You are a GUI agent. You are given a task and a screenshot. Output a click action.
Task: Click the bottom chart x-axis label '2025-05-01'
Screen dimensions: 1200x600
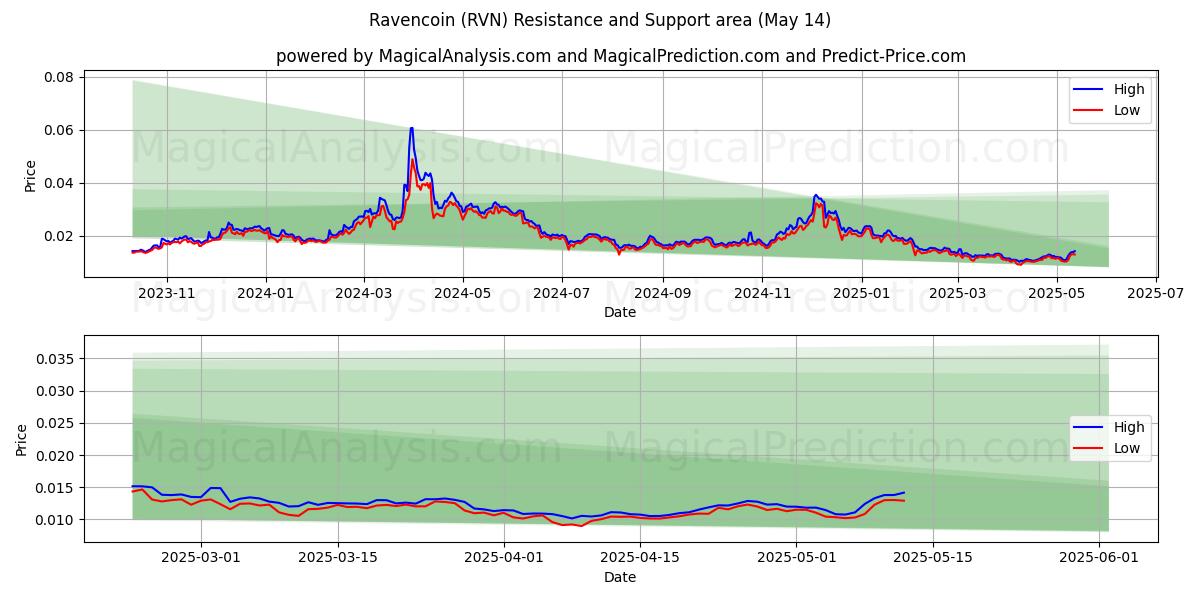click(796, 557)
